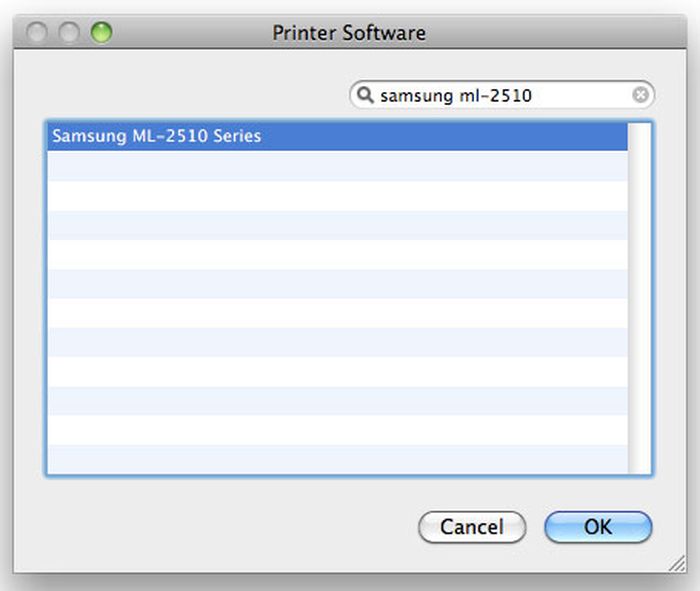
Task: Select the Samsung ML-2510 Series entry
Action: (337, 136)
